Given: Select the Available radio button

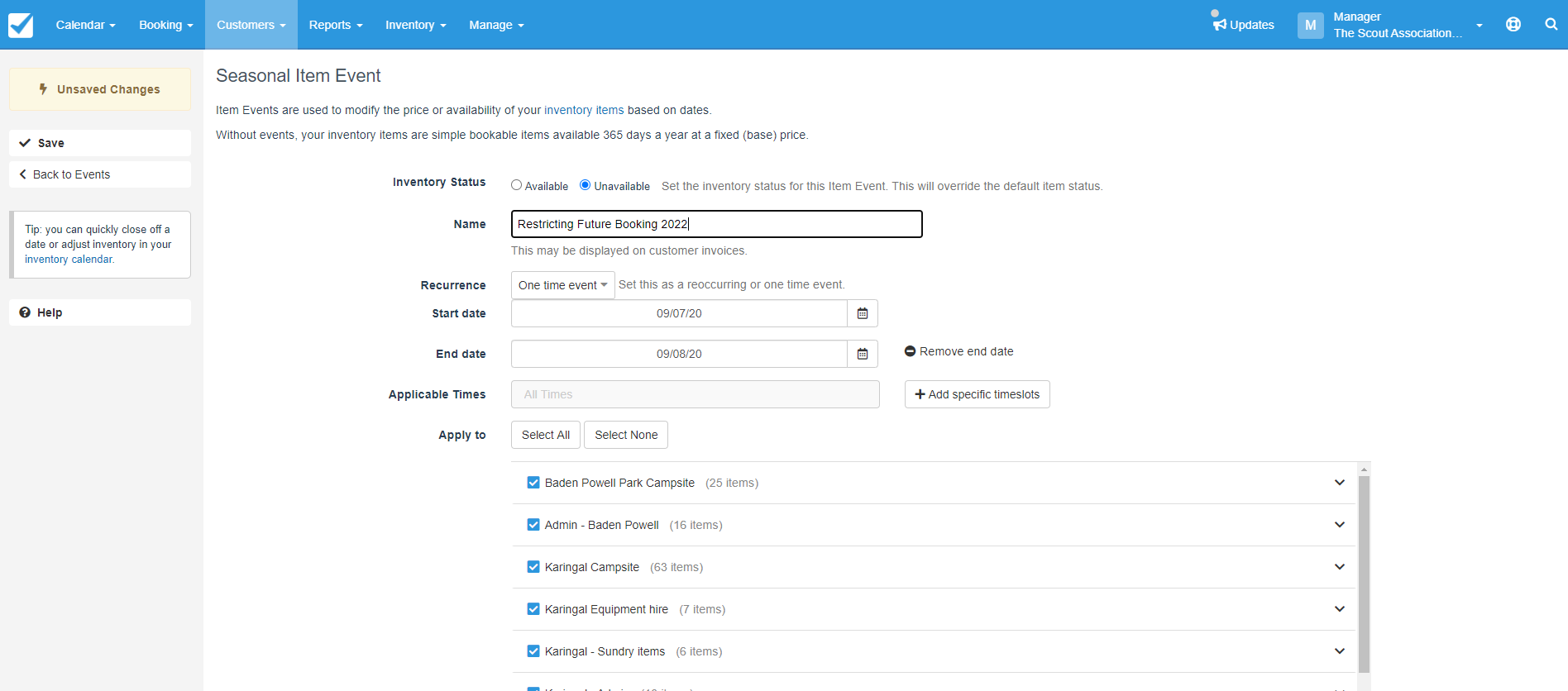Looking at the screenshot, I should 516,185.
